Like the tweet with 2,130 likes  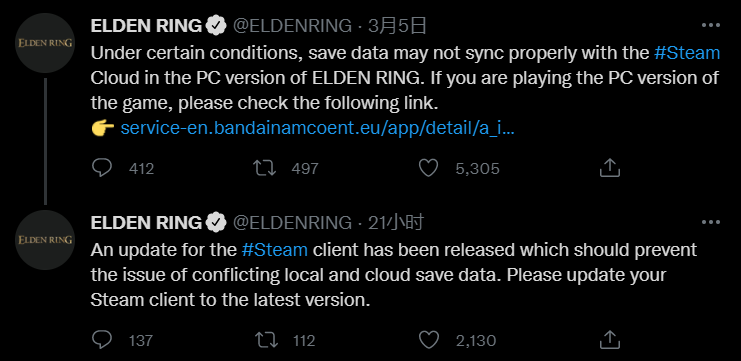tap(429, 340)
